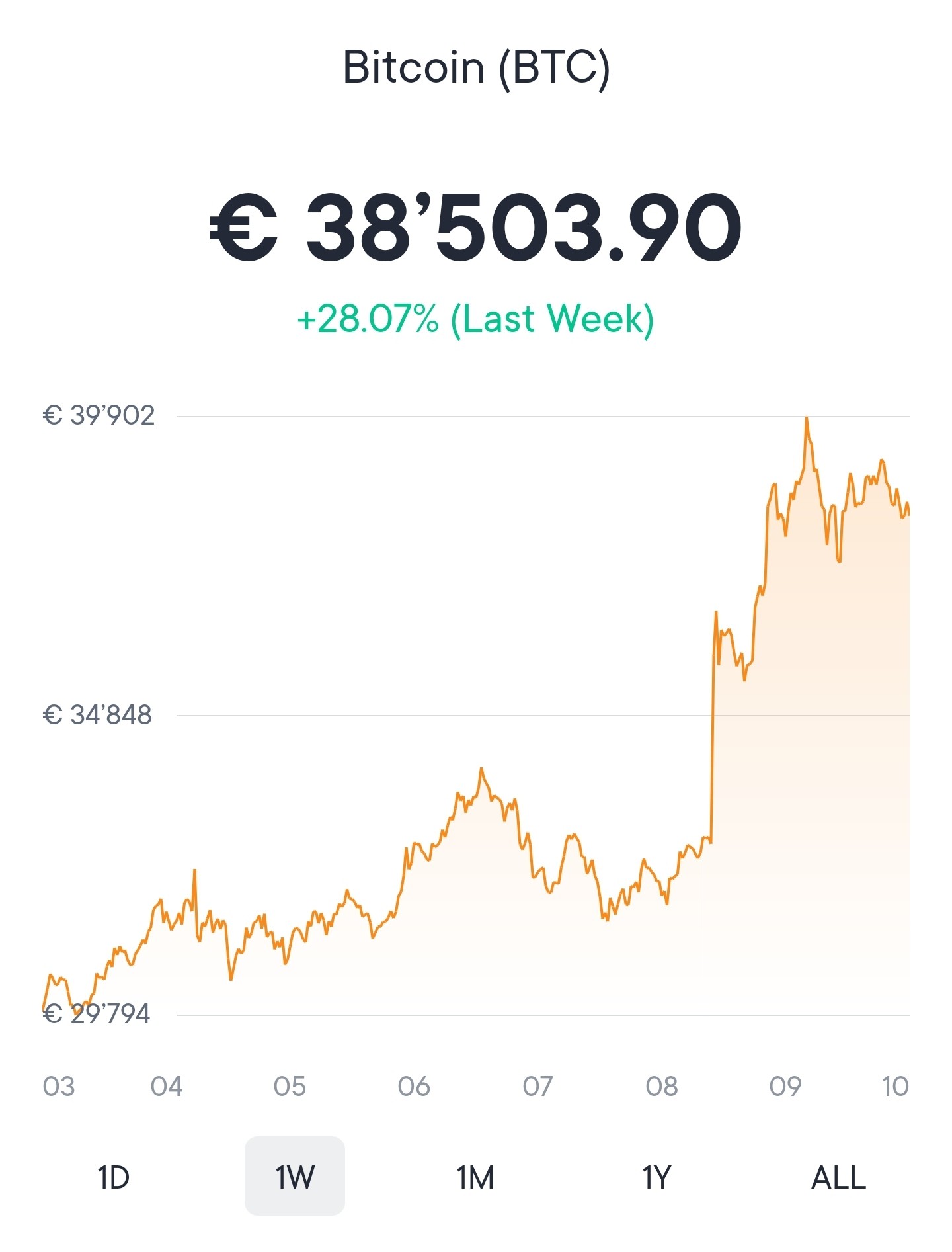Show ALL time price history

coord(838,1177)
